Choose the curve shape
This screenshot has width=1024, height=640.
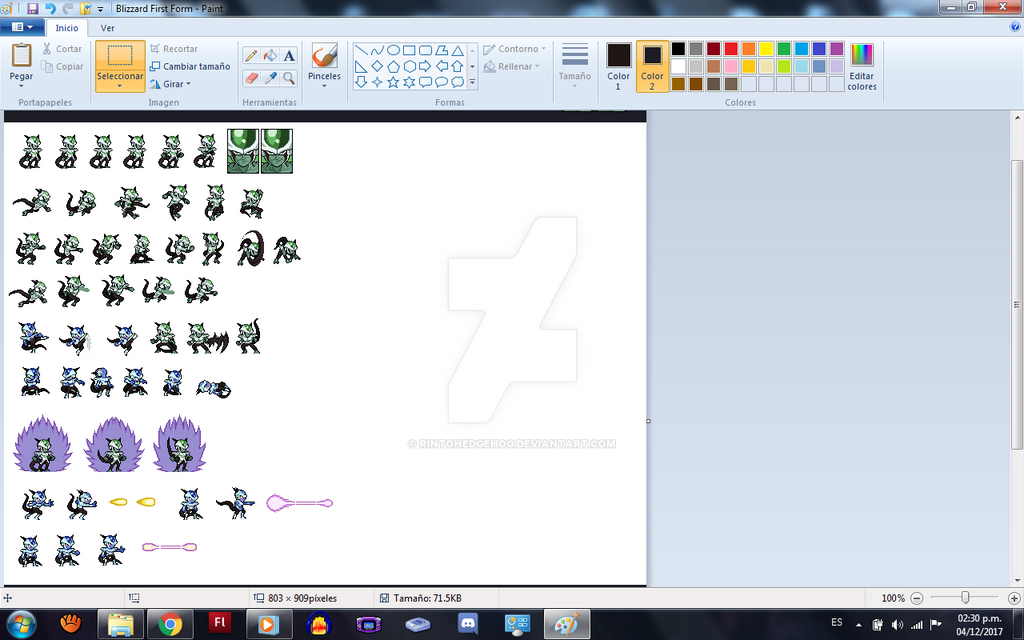(377, 50)
